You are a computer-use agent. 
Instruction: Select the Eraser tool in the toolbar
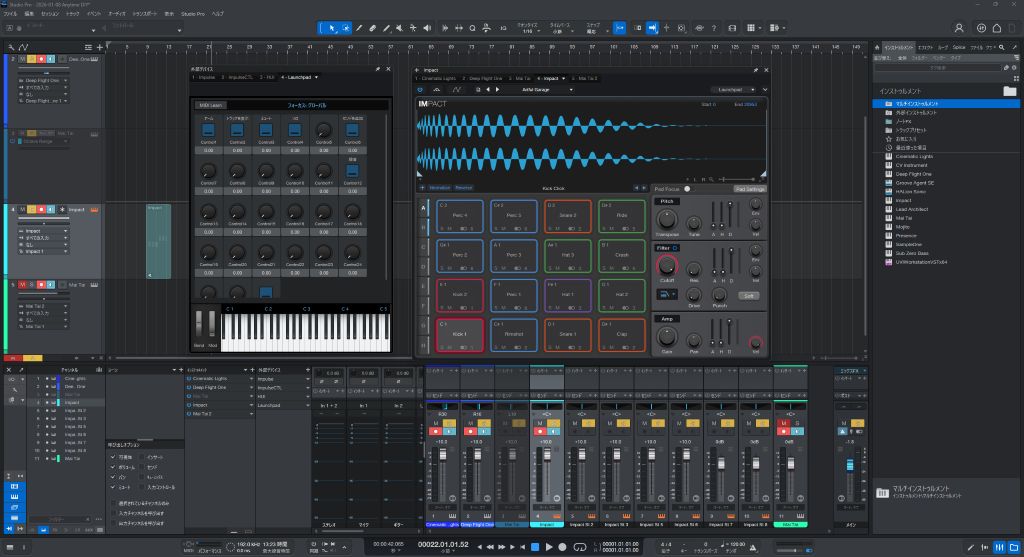(x=373, y=28)
